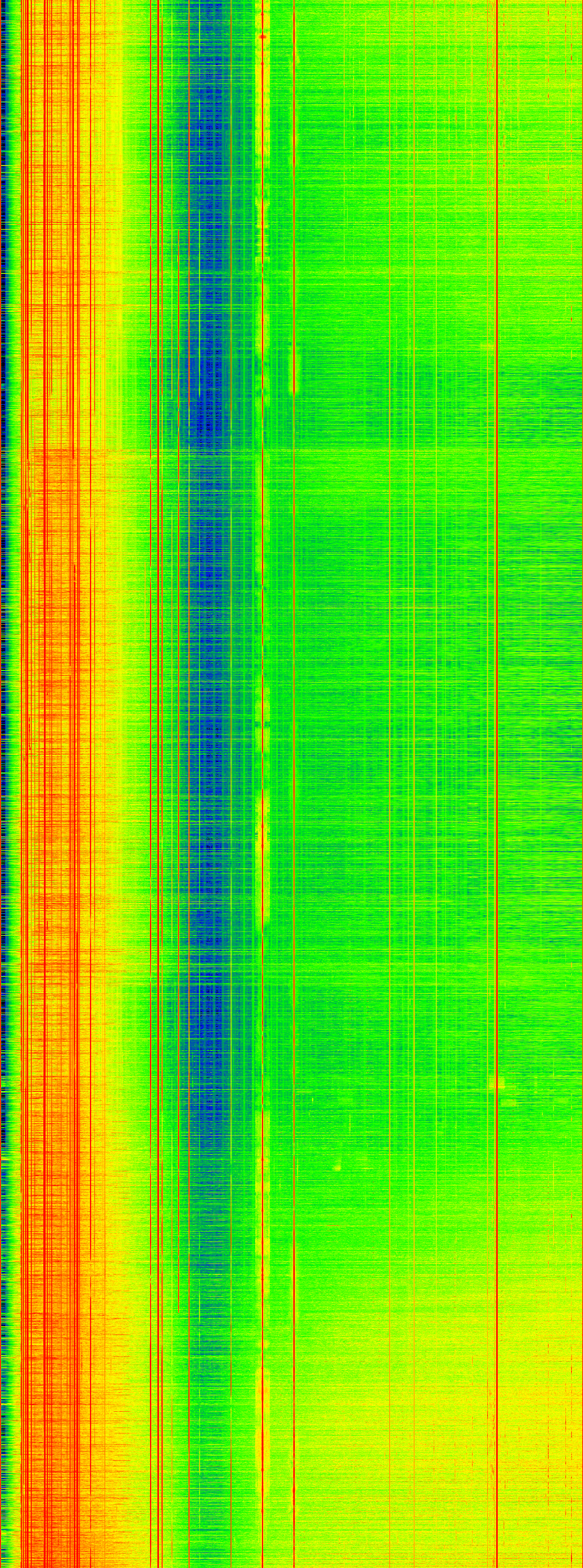Click the horizontal yellowish stripe crossing the left band
Screen dimensions: 583x1568
click(61, 451)
